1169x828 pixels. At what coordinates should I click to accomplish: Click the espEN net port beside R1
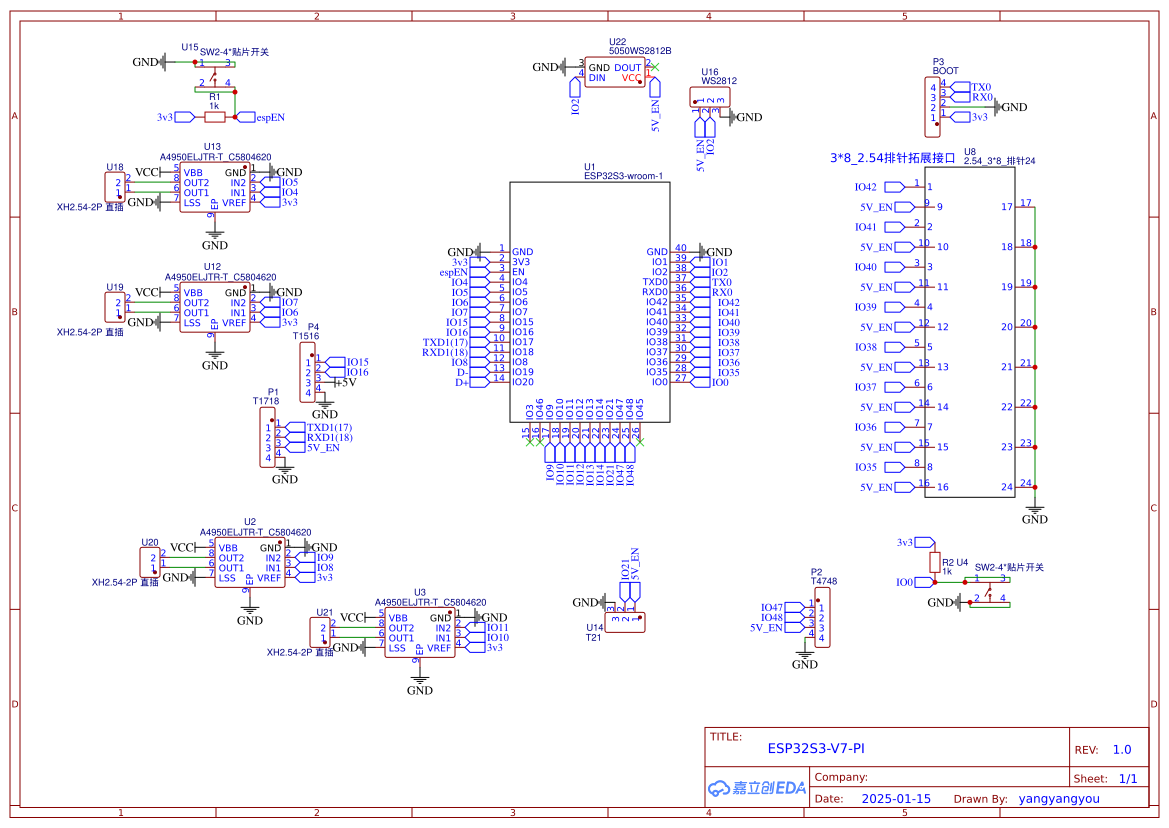click(260, 117)
